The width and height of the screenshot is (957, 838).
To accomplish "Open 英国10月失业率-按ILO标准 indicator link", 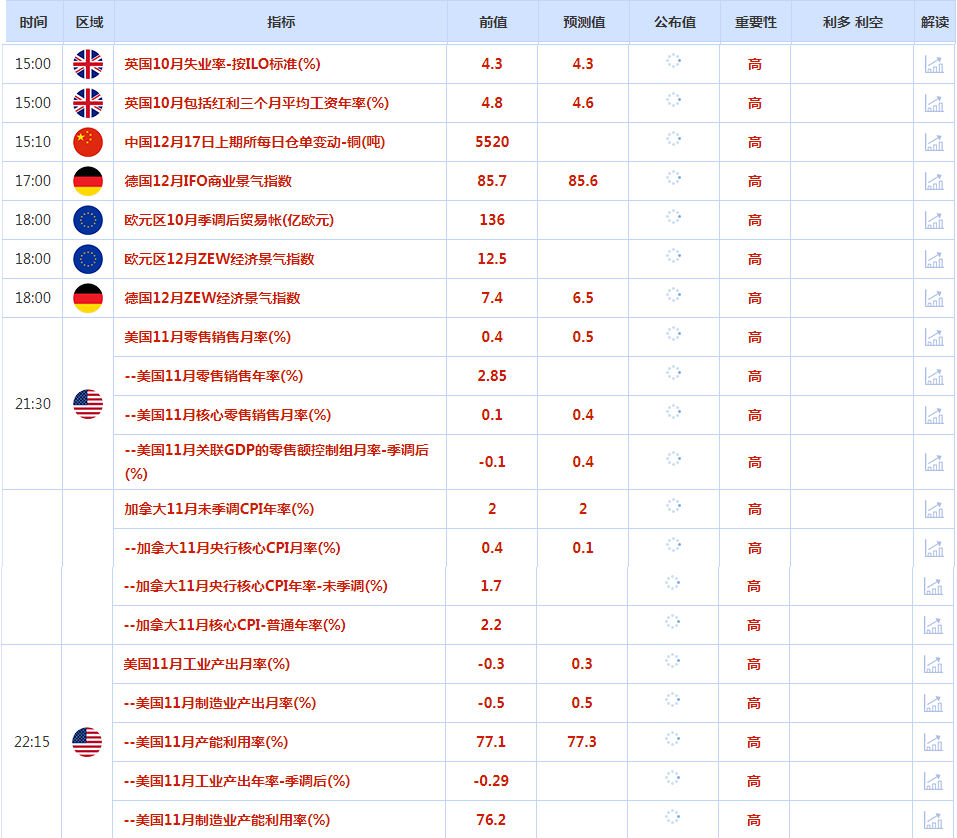I will pos(222,64).
